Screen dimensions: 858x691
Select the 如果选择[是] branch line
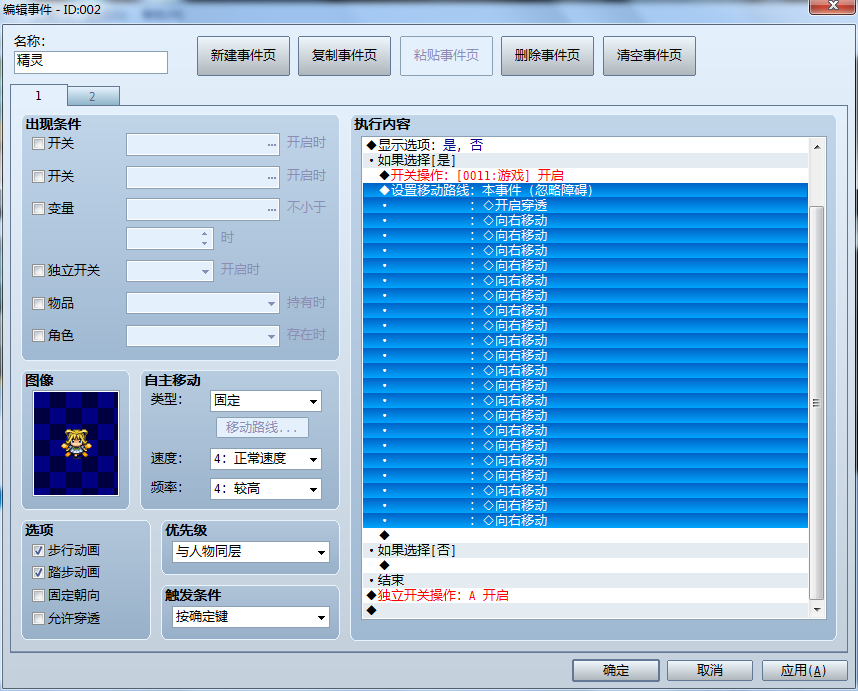coord(585,160)
